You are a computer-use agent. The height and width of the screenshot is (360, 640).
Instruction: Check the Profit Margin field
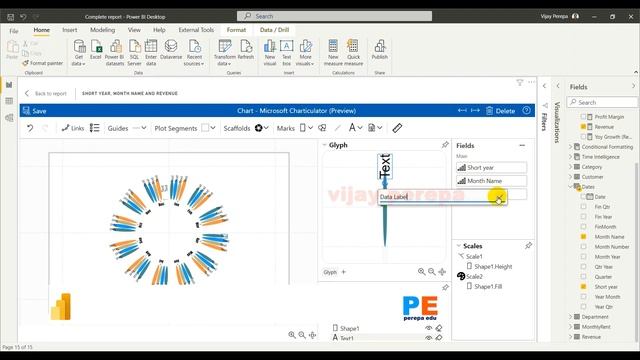tap(583, 117)
